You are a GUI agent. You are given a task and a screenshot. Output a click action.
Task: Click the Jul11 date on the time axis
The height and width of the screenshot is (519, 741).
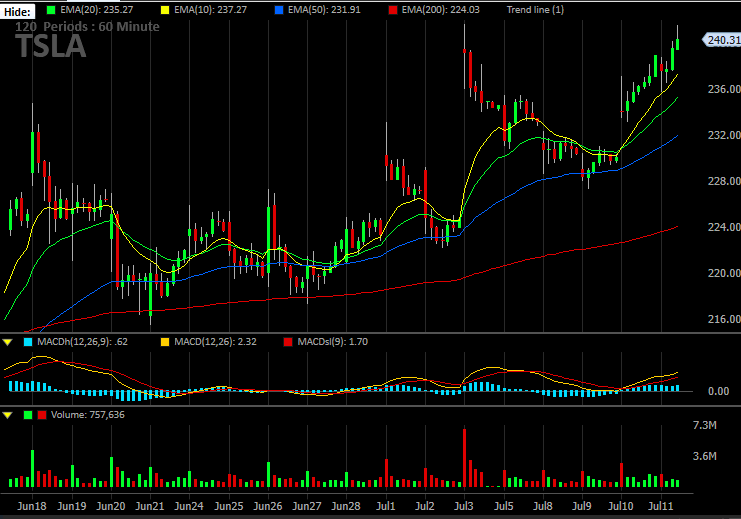[x=660, y=506]
